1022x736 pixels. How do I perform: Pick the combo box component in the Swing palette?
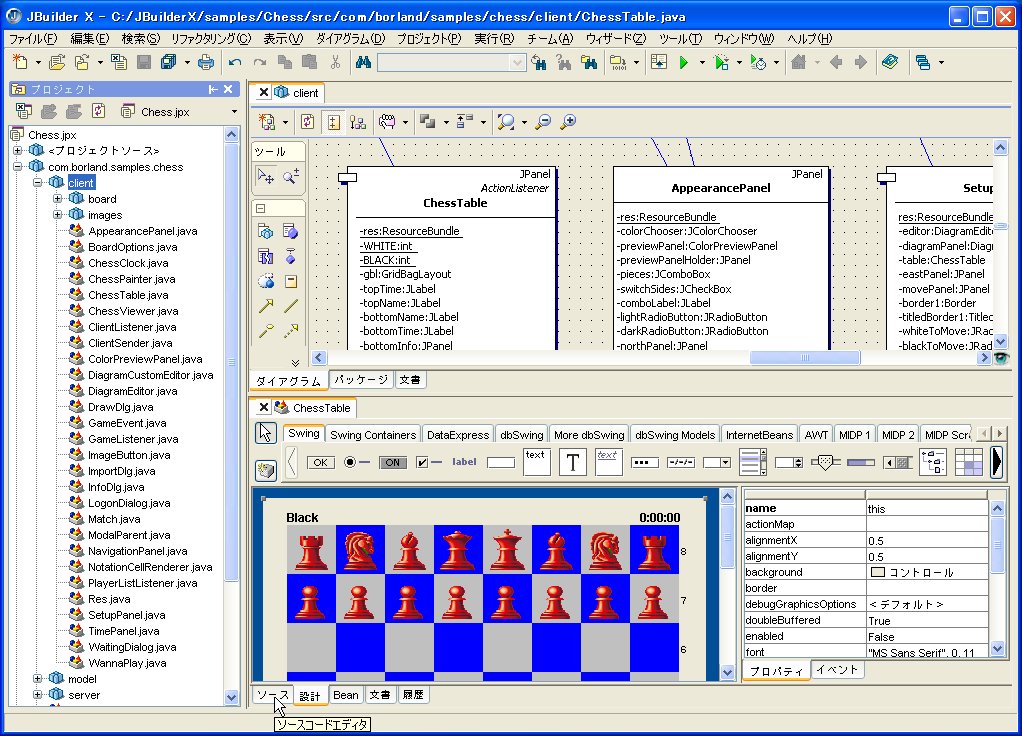pyautogui.click(x=716, y=462)
